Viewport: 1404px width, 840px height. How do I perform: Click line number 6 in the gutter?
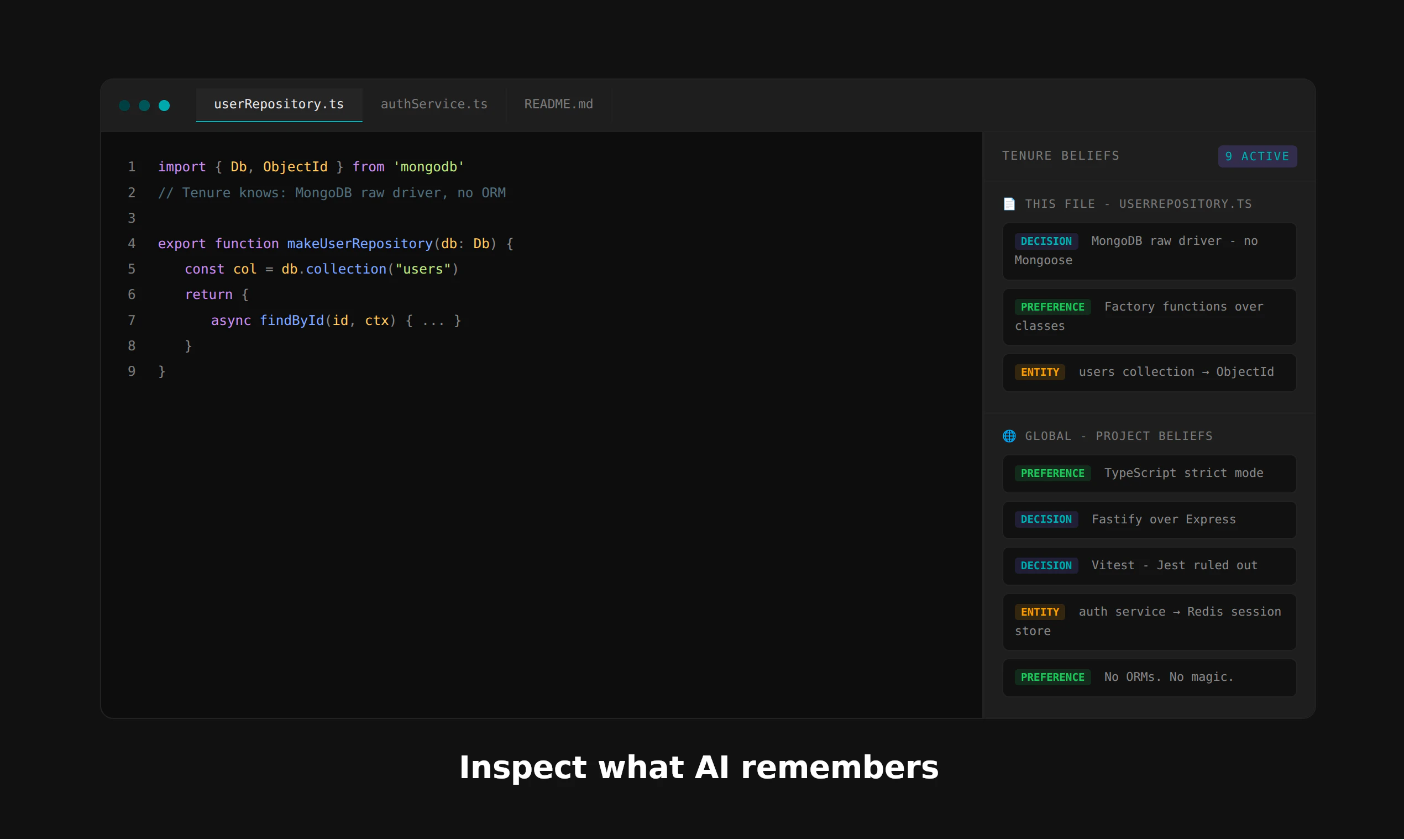pos(132,296)
